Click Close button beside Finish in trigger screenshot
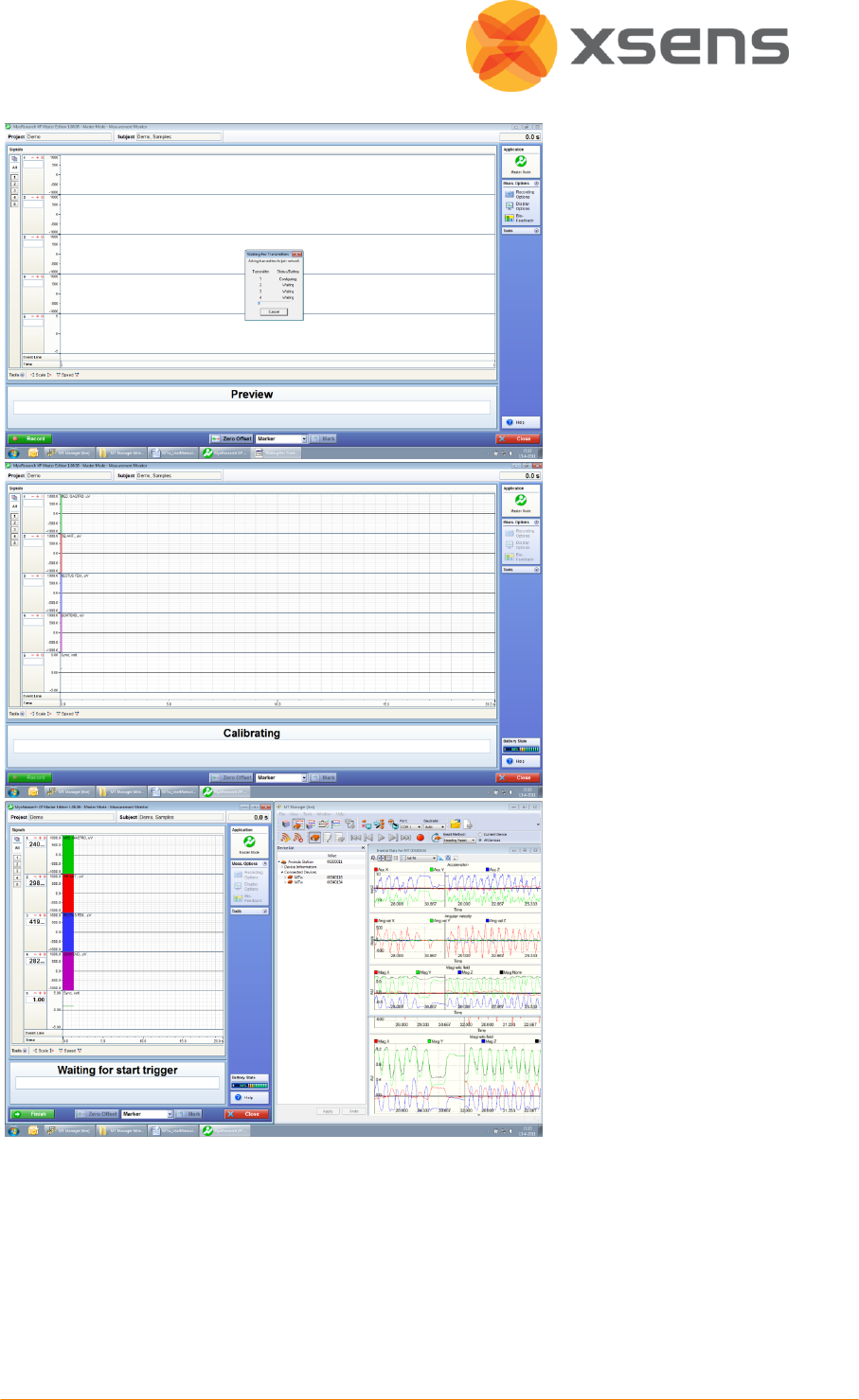The height and width of the screenshot is (1400, 859). point(248,1114)
